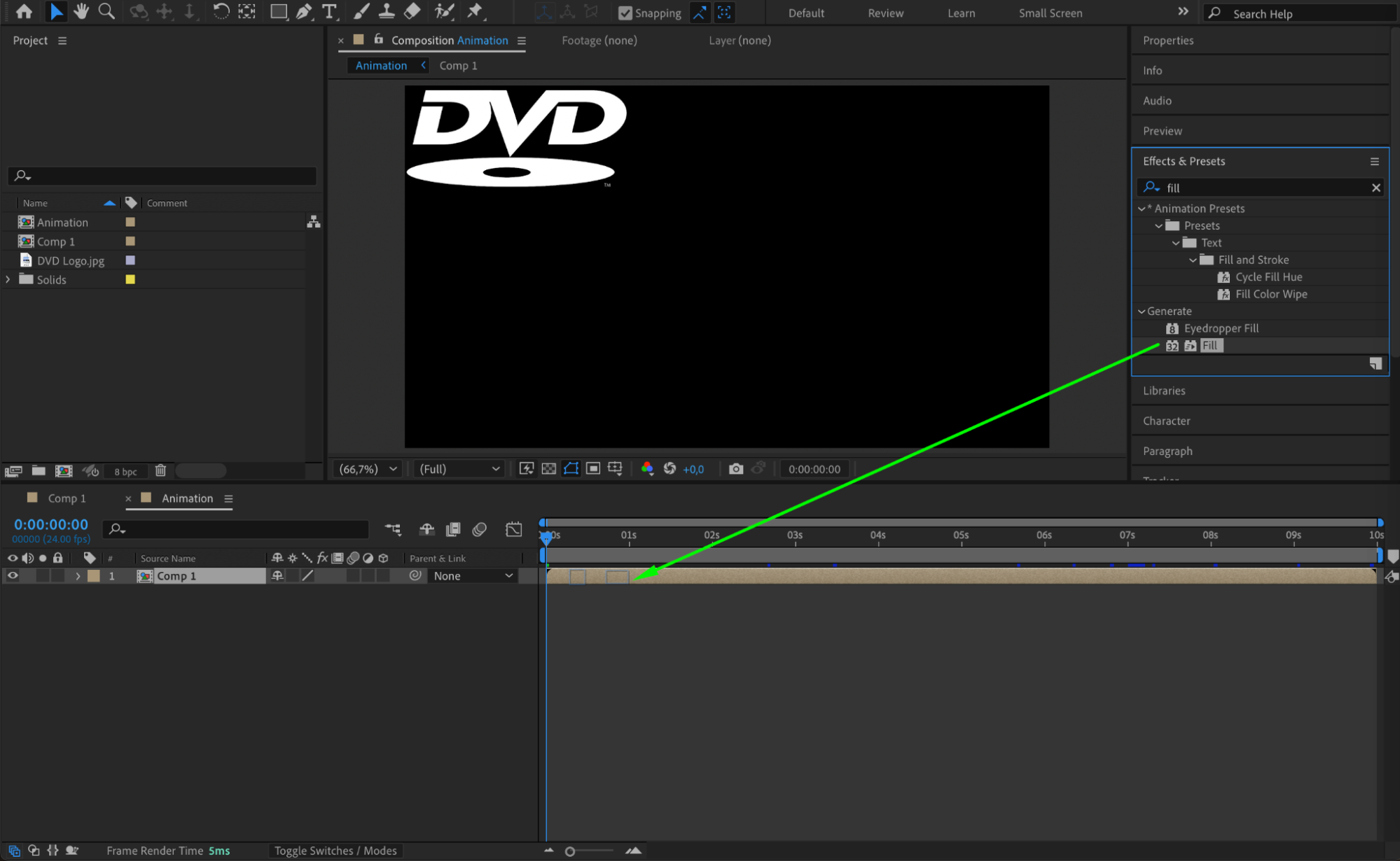Toggle transparency grid in viewer
This screenshot has height=861, width=1400.
pyautogui.click(x=549, y=469)
